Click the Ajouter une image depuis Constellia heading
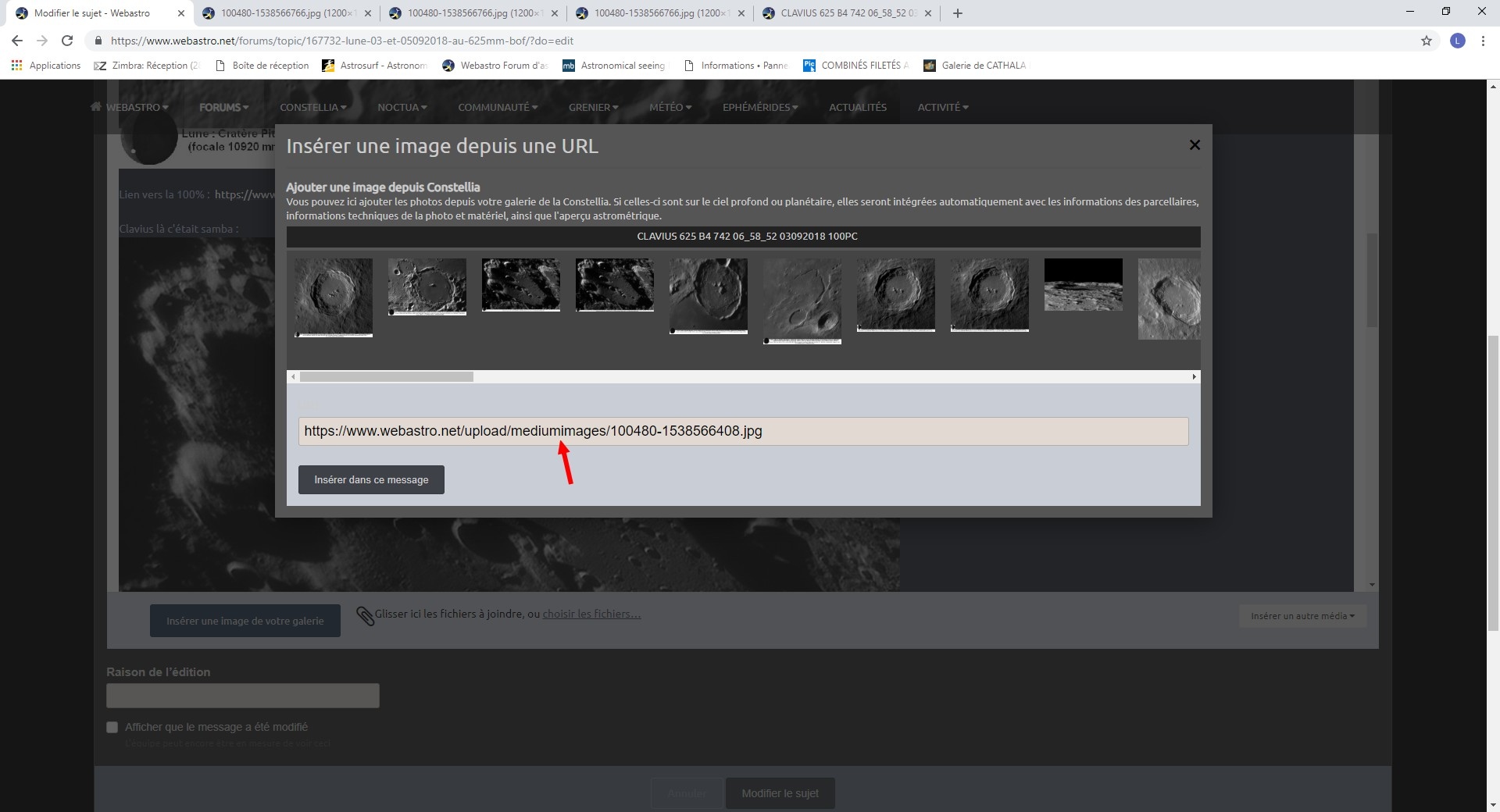Image resolution: width=1500 pixels, height=812 pixels. 383,187
